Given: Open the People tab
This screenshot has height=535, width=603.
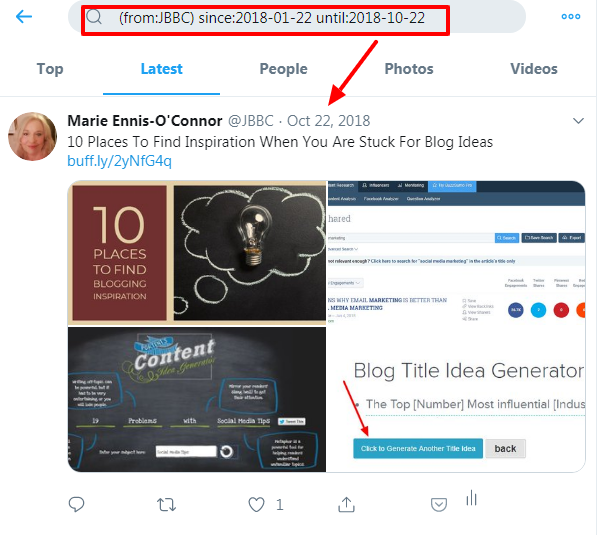Looking at the screenshot, I should coord(283,69).
